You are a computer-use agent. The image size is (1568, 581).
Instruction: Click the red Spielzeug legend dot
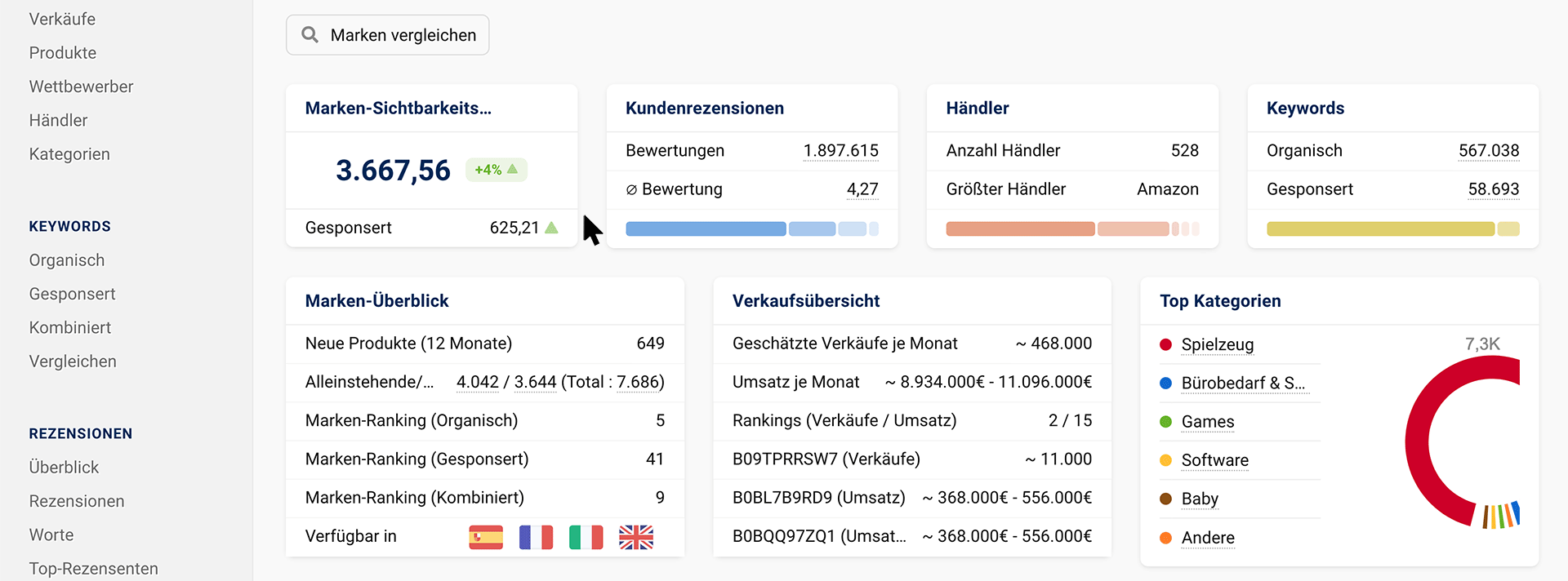click(x=1165, y=344)
